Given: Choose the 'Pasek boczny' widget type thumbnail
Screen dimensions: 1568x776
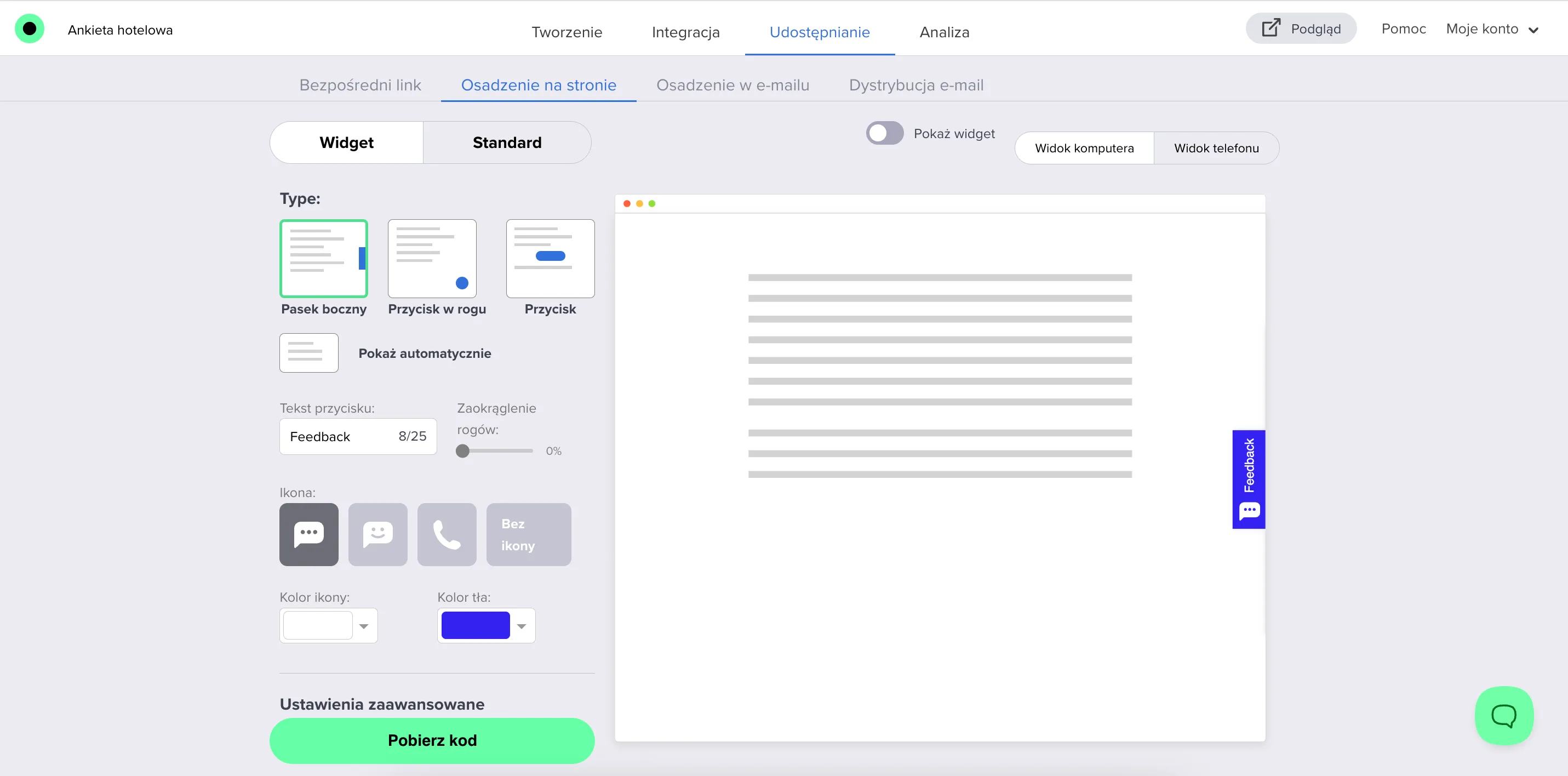Looking at the screenshot, I should [x=324, y=258].
